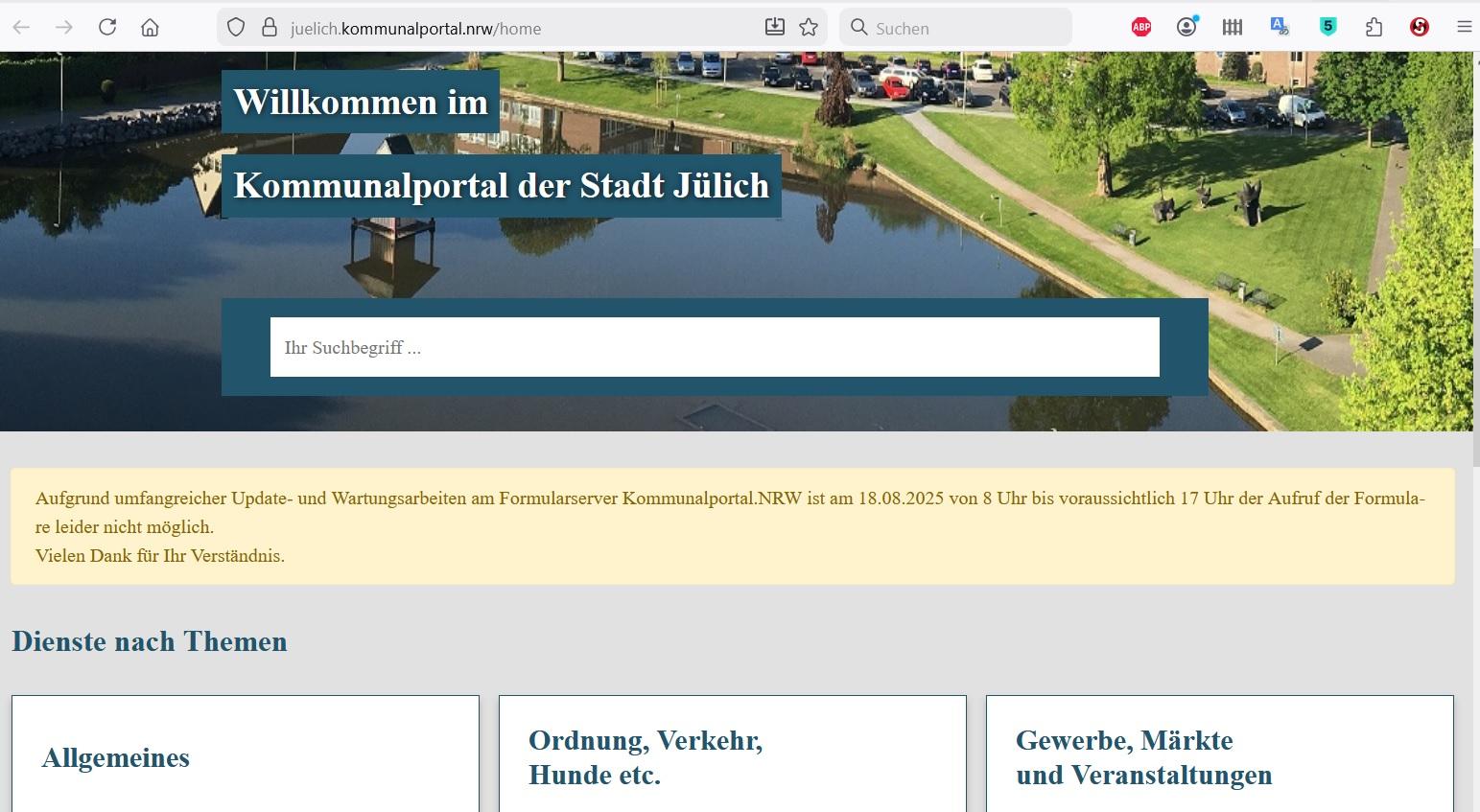Open the Adblock Plus extension icon
The width and height of the screenshot is (1480, 812).
click(x=1140, y=27)
